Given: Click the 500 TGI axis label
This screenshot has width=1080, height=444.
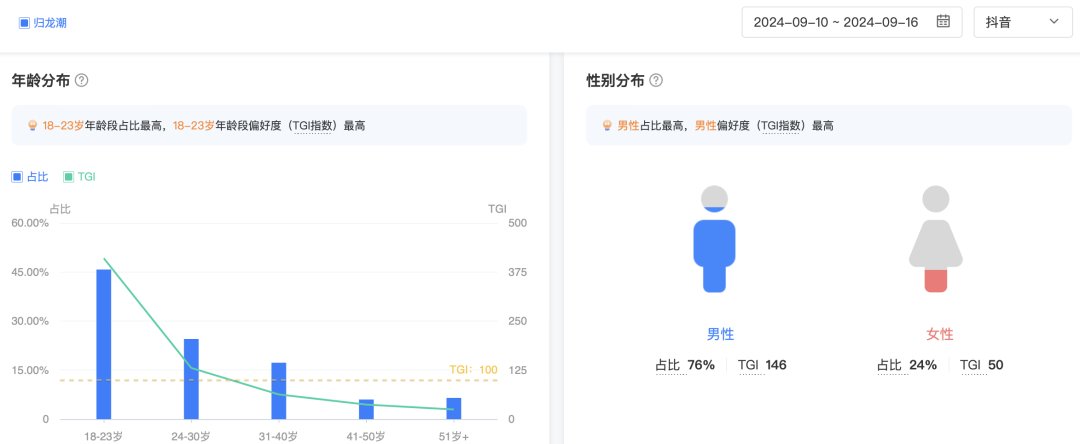Looking at the screenshot, I should tap(517, 223).
